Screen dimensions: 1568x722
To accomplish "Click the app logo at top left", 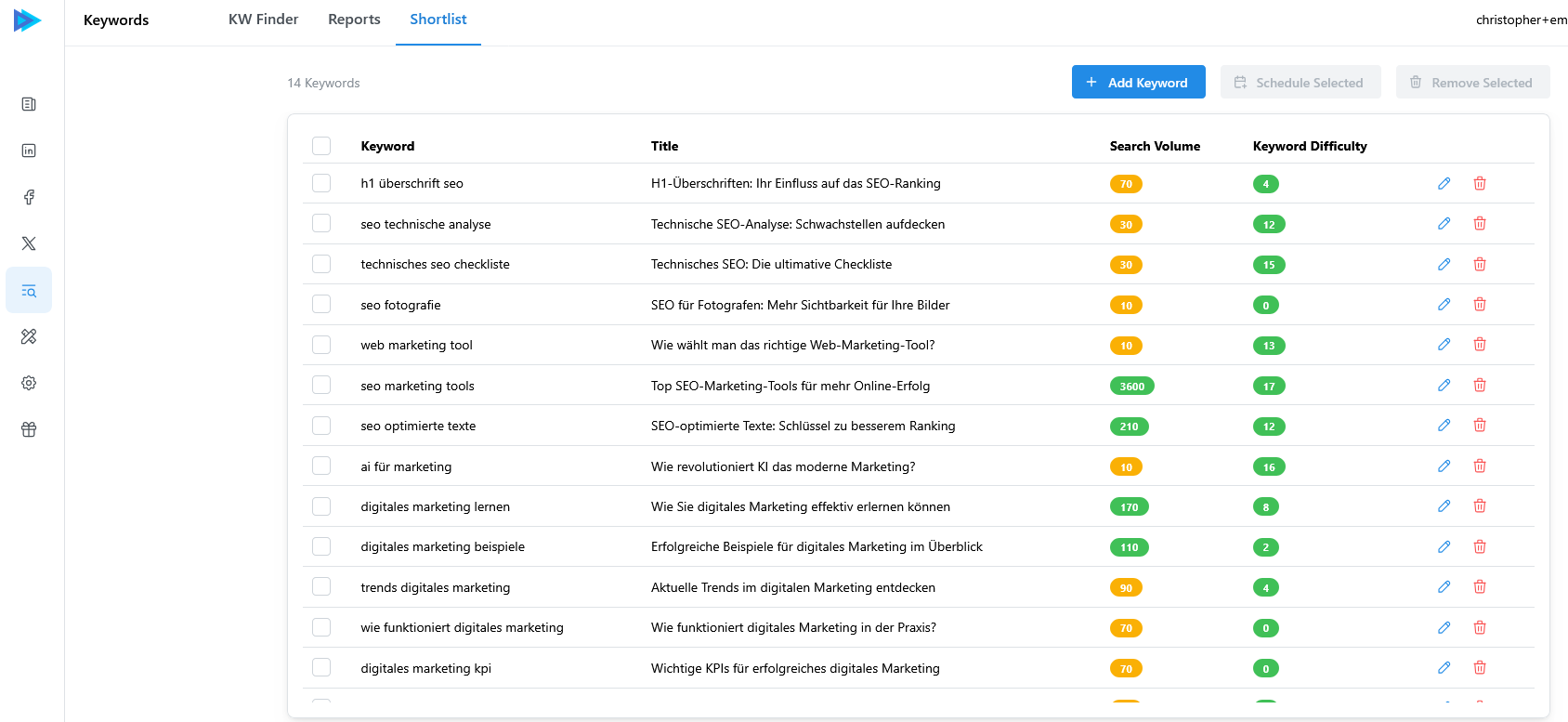I will (28, 20).
